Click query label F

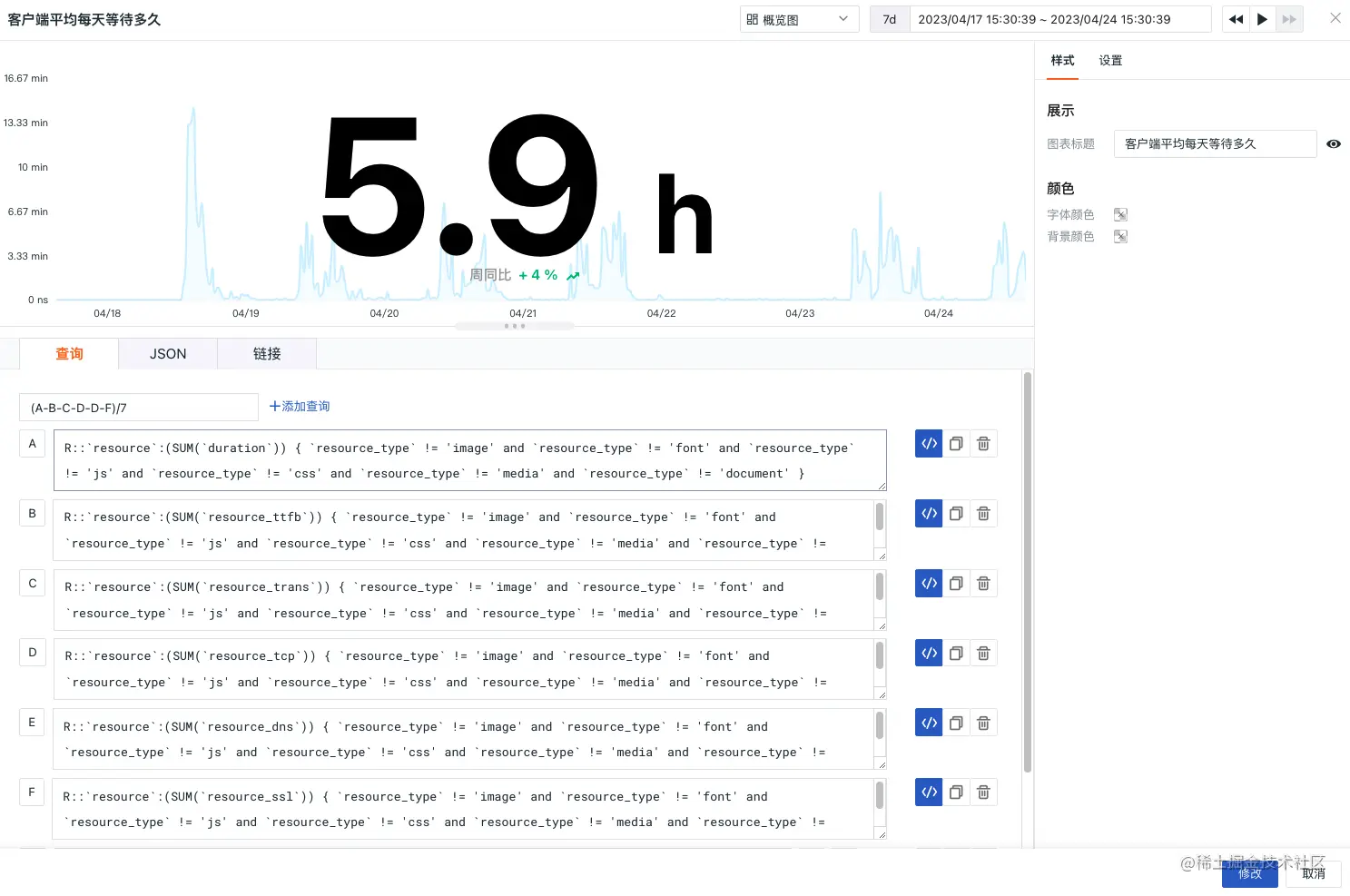(x=32, y=793)
